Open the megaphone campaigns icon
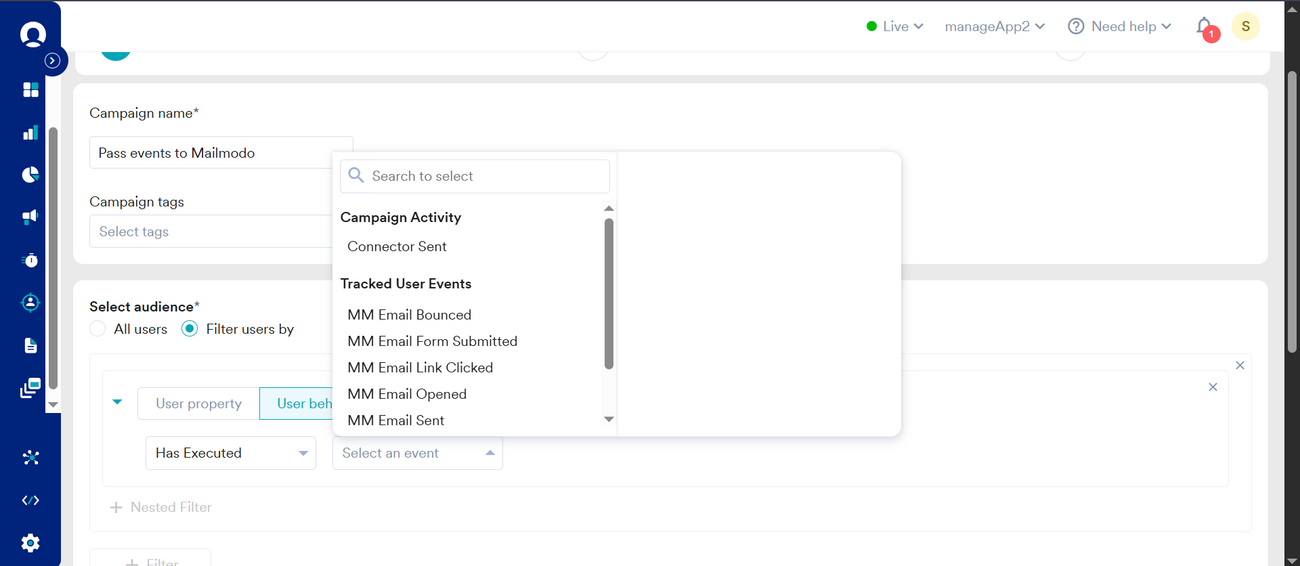Screen dimensions: 1300x566 (31, 217)
